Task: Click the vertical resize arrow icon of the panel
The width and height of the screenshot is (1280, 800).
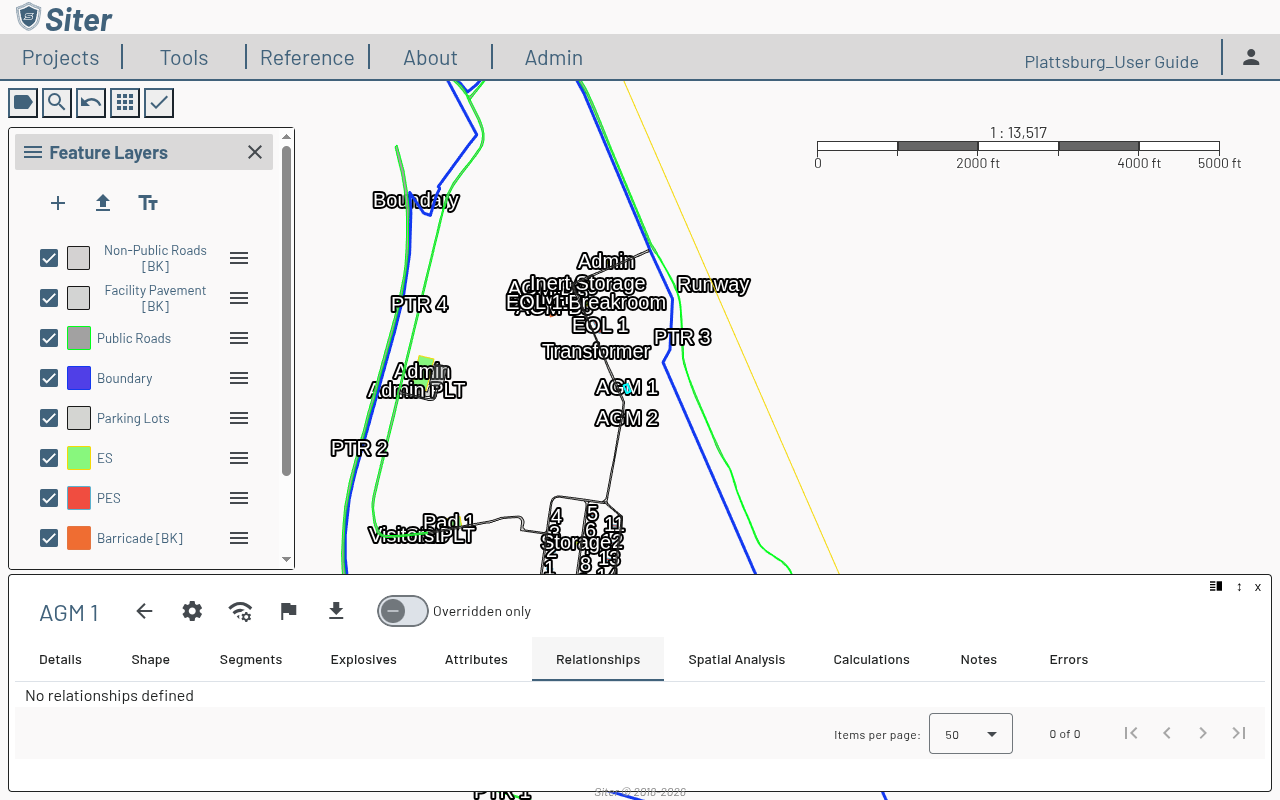Action: (x=1239, y=587)
